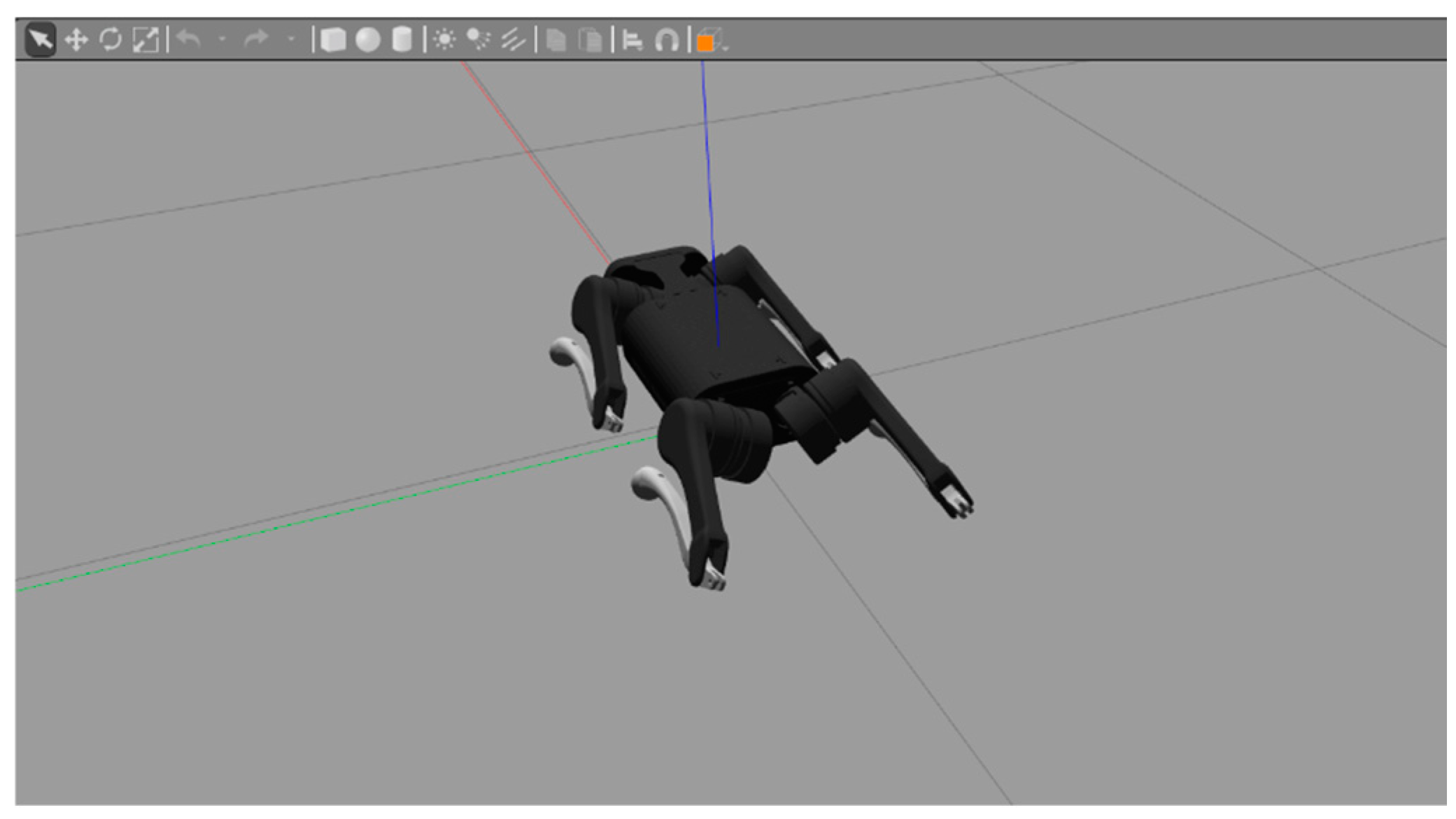Switch to translate mode tool

(76, 40)
